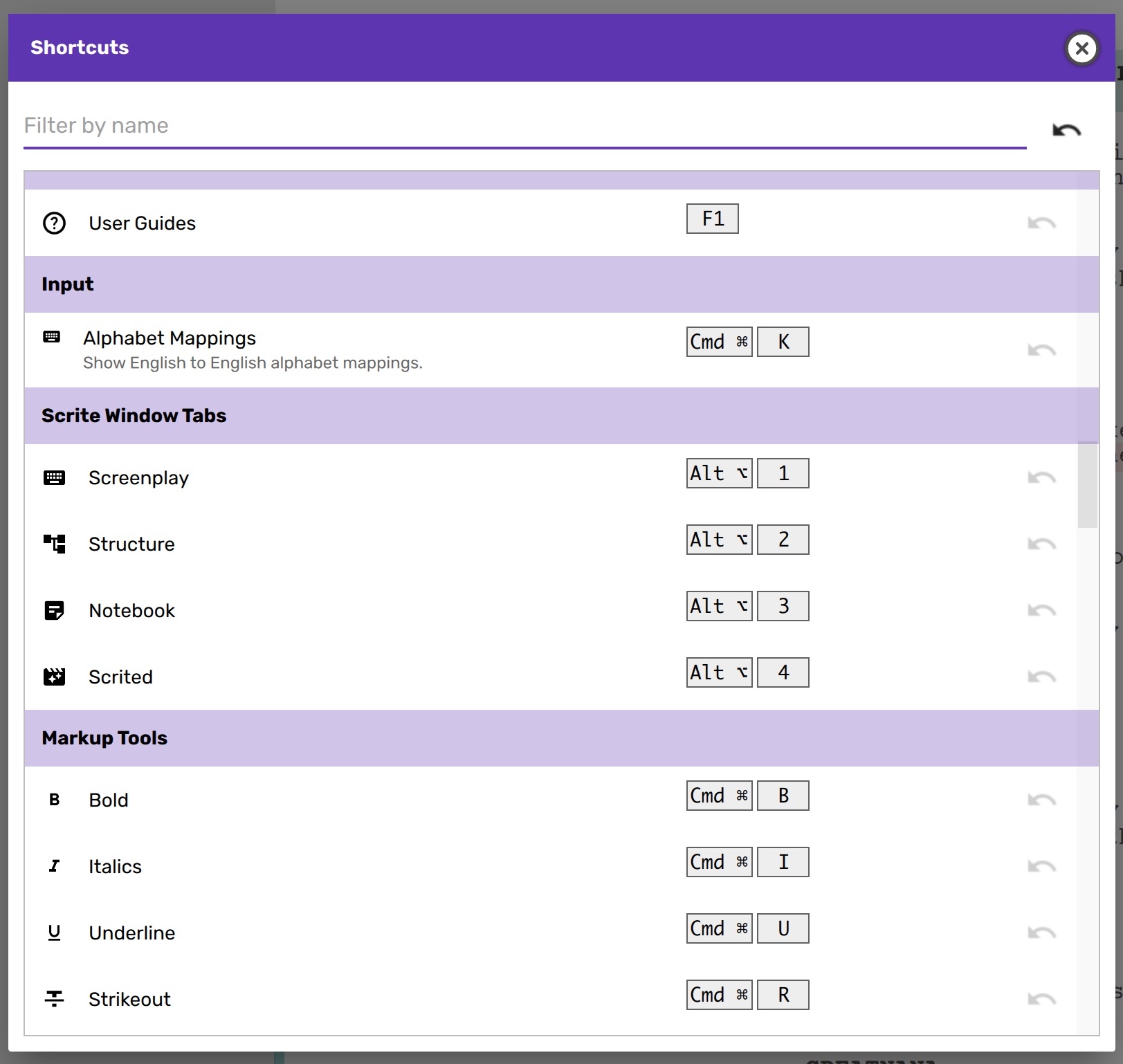Image resolution: width=1123 pixels, height=1064 pixels.
Task: Reset all shortcuts using top undo arrow
Action: pos(1066,130)
